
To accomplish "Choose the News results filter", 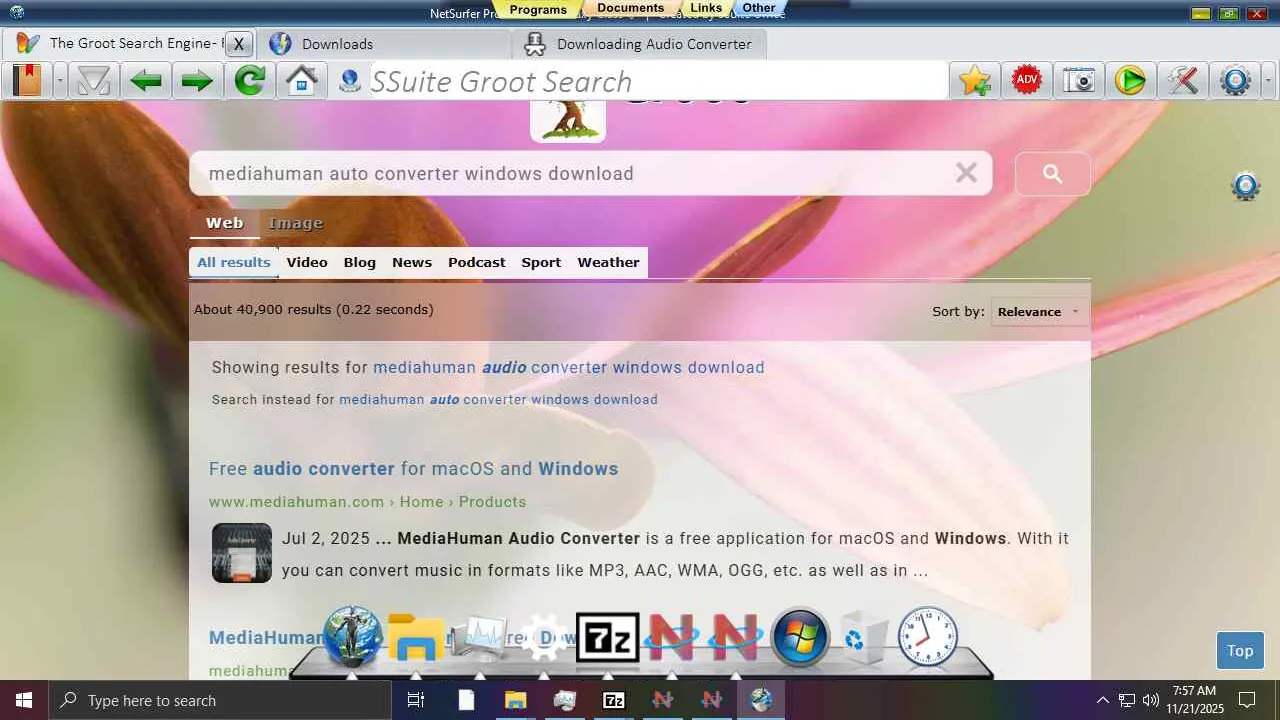I will (412, 262).
